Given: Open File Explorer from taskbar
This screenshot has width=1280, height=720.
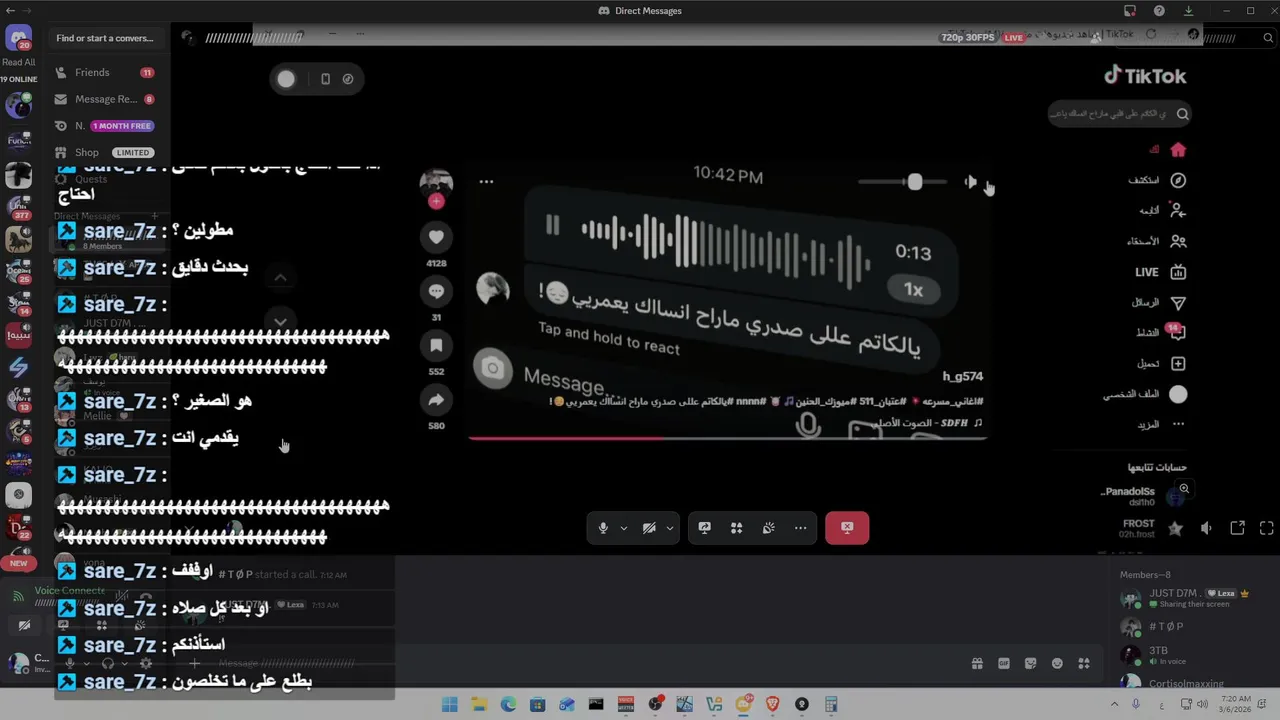Looking at the screenshot, I should [x=479, y=704].
